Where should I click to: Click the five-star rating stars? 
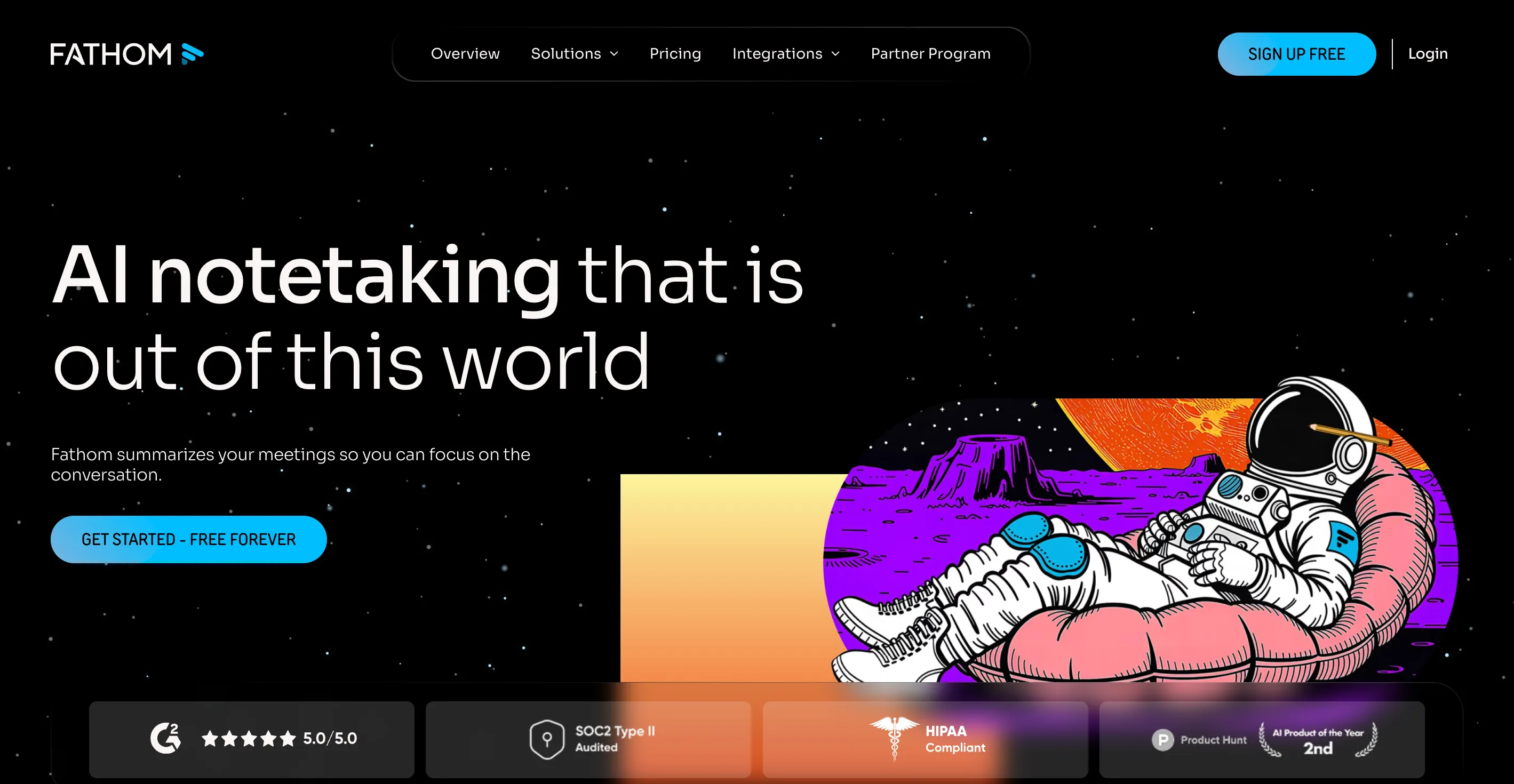pos(248,739)
